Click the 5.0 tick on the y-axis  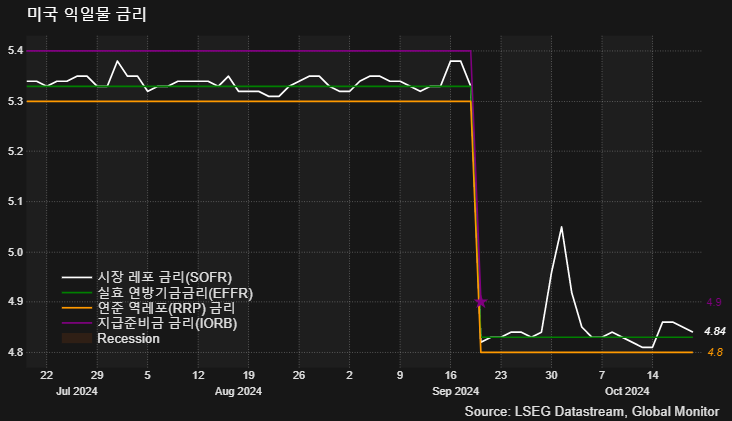pyautogui.click(x=15, y=251)
